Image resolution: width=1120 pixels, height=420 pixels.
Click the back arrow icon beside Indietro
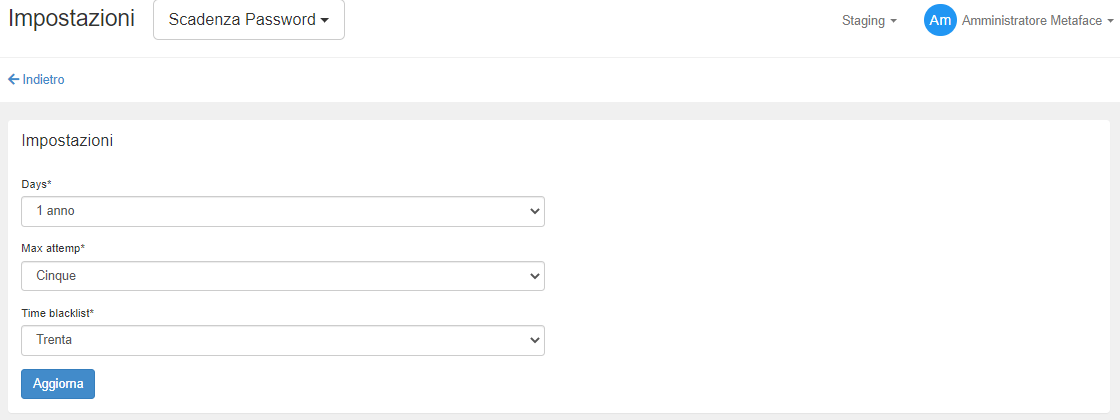[x=13, y=79]
